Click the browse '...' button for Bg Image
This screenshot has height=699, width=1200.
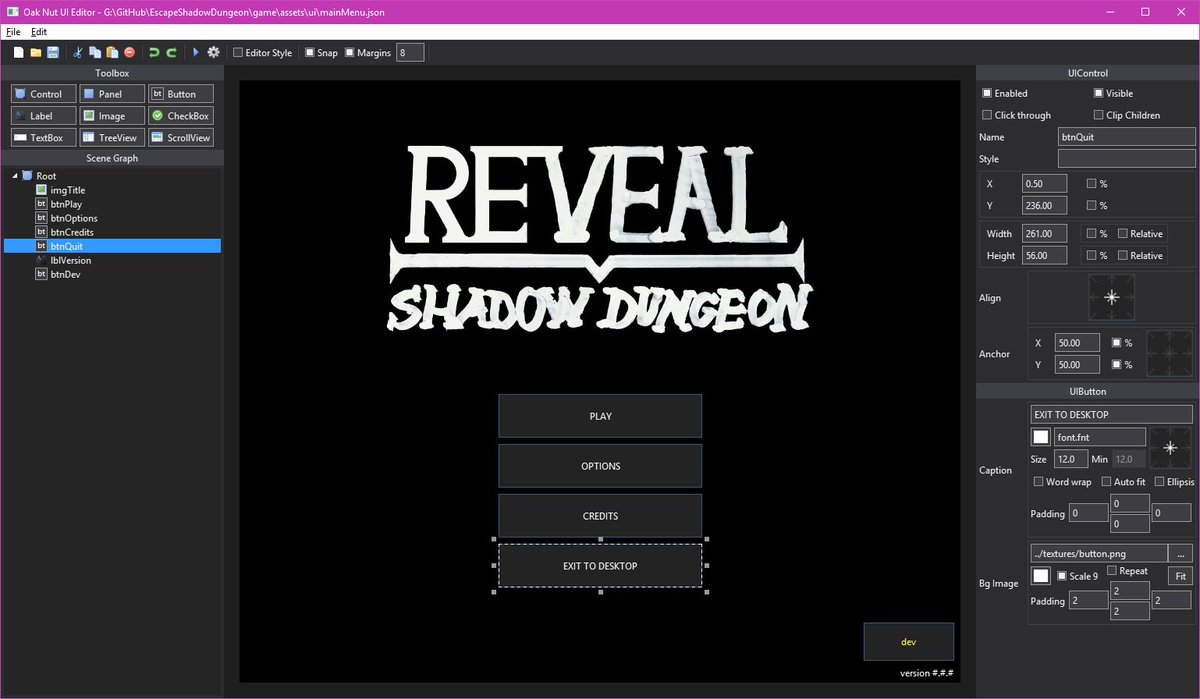point(1182,553)
